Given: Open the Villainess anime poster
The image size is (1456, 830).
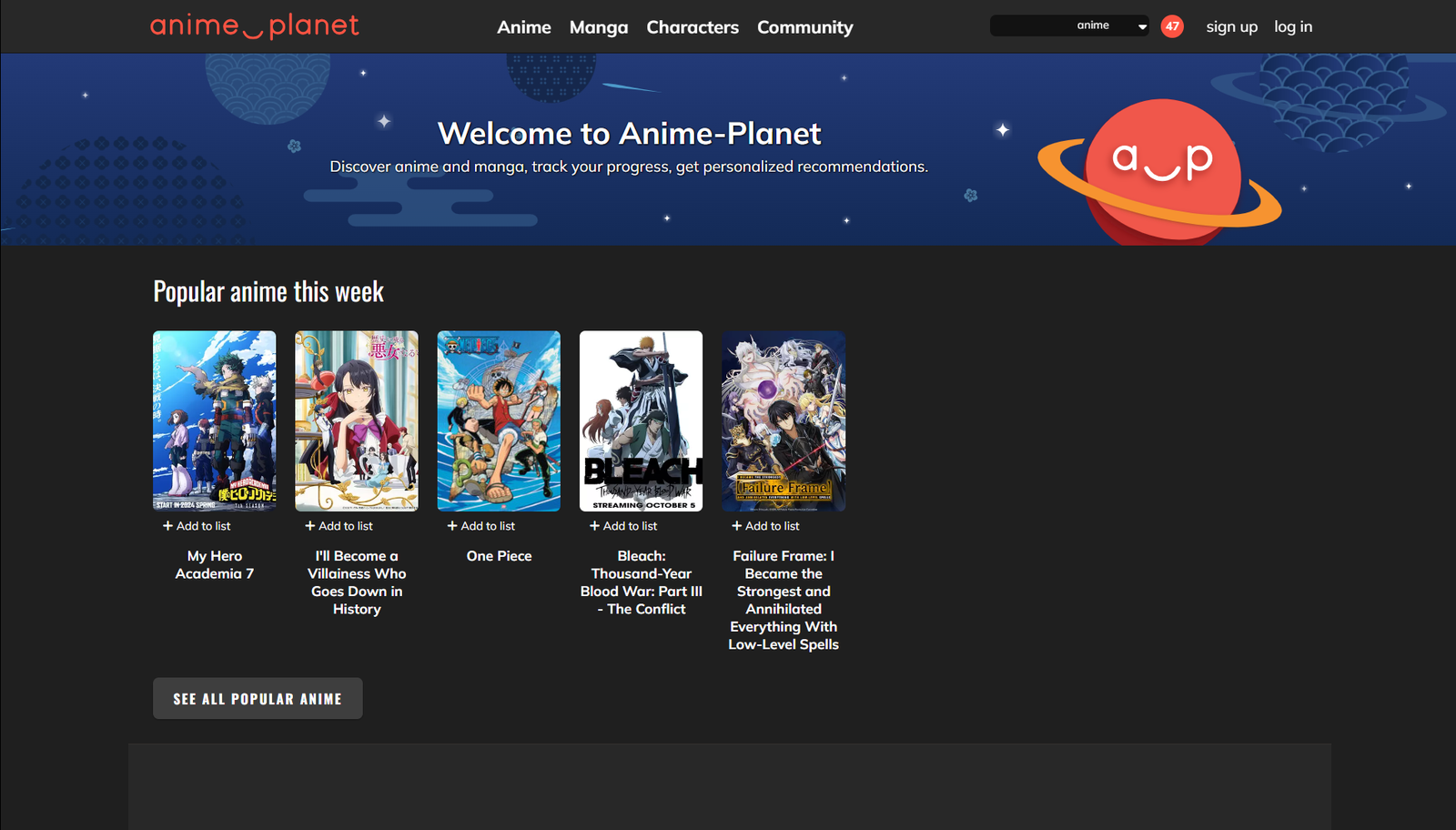Looking at the screenshot, I should [x=357, y=420].
